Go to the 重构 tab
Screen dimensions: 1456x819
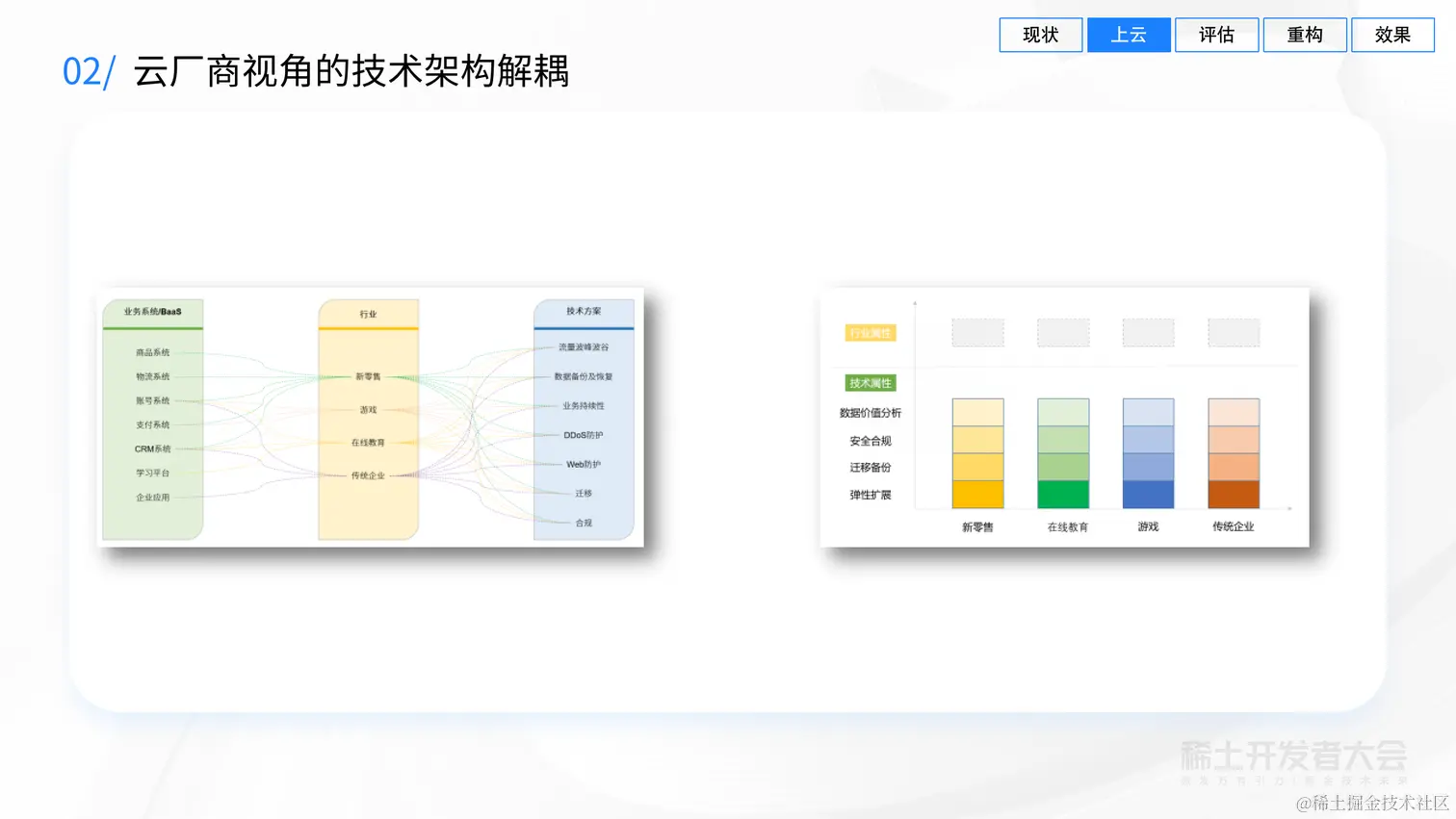pyautogui.click(x=1305, y=35)
